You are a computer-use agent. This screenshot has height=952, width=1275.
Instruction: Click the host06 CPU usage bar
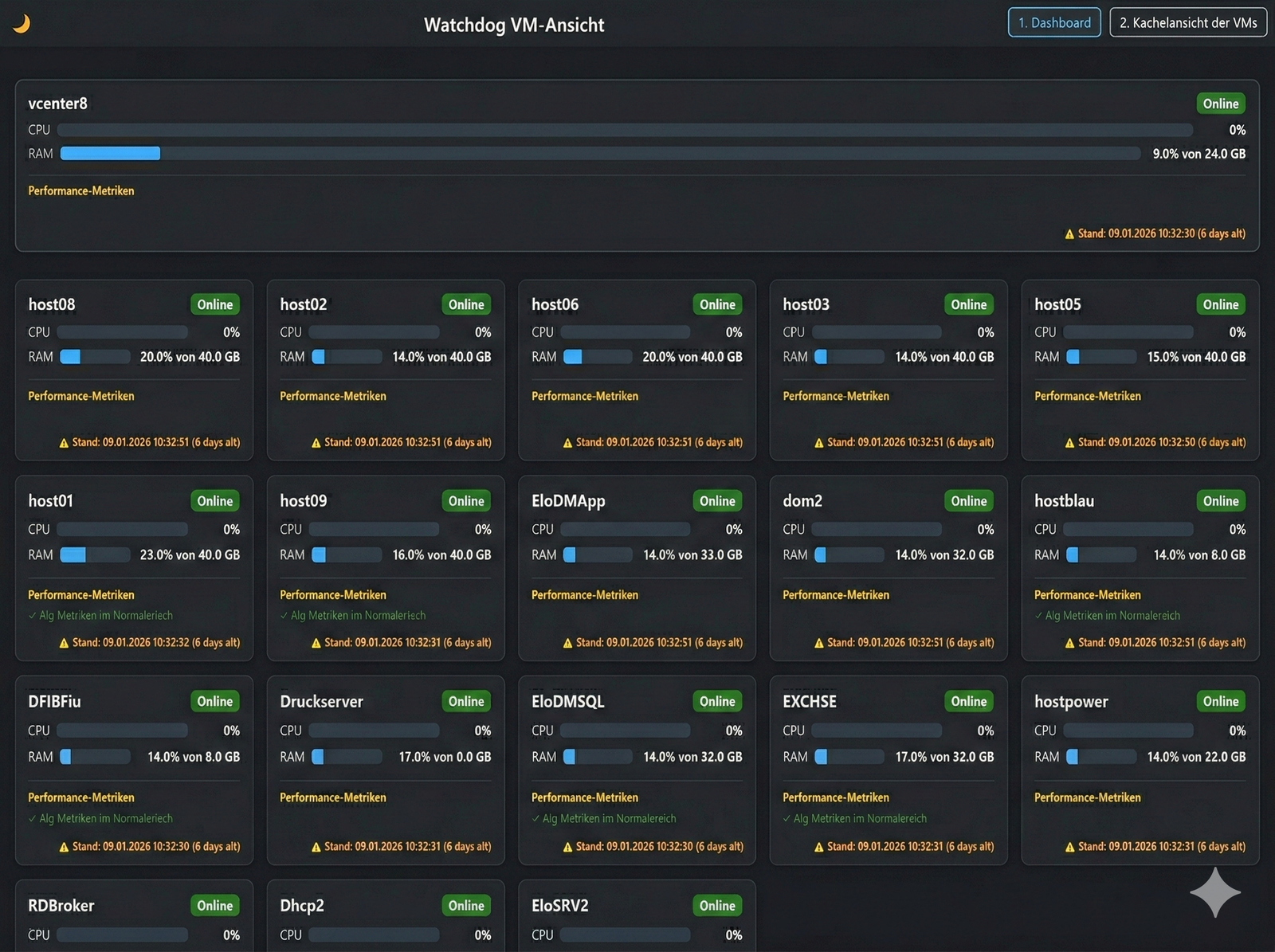pyautogui.click(x=626, y=332)
